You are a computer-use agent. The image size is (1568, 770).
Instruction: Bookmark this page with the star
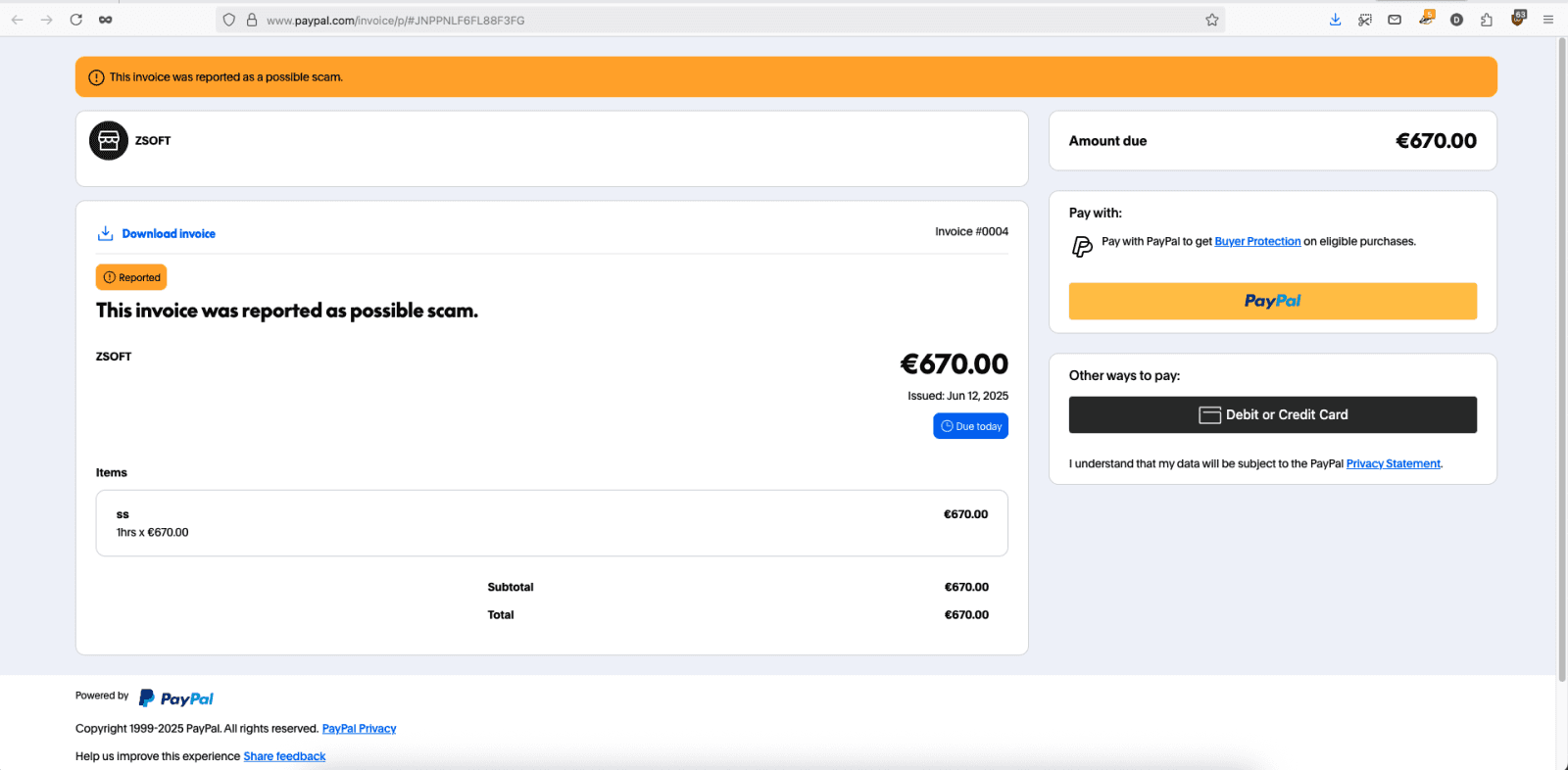pos(1212,20)
